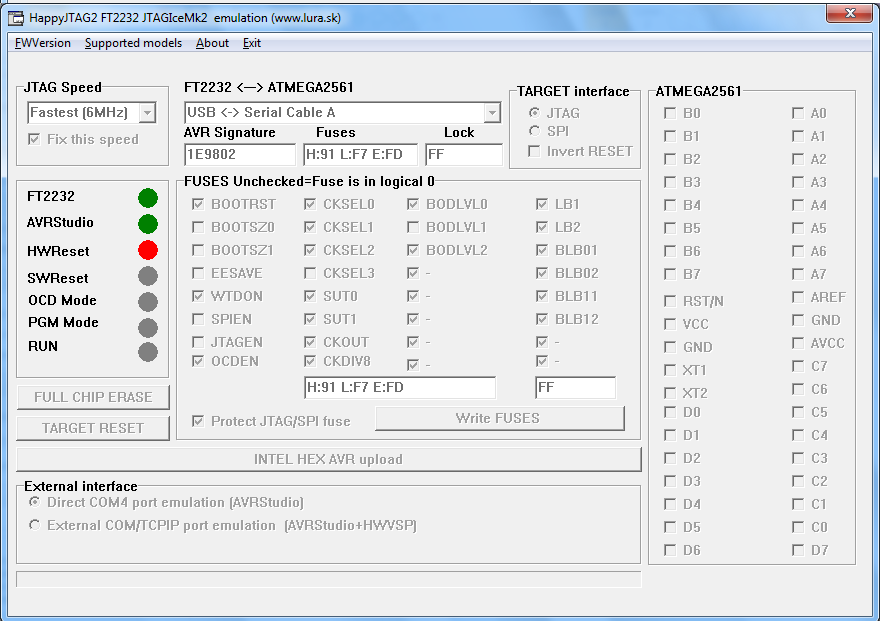This screenshot has width=880, height=621.
Task: Click the red HWReset status indicator
Action: pos(148,250)
